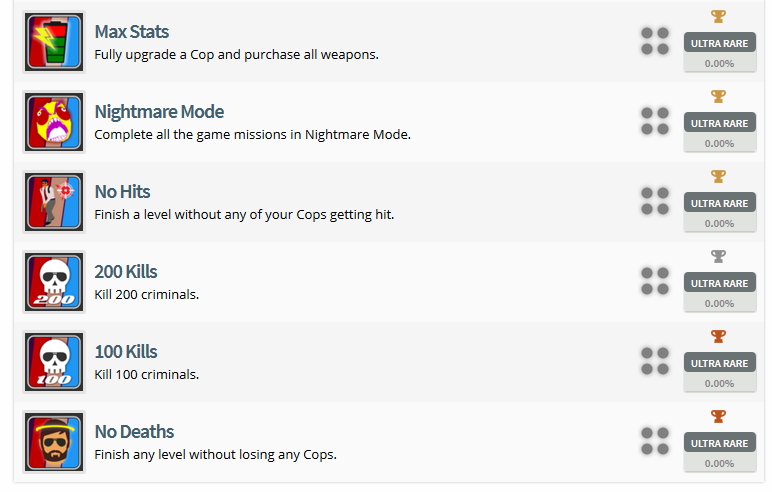The image size is (772, 492).
Task: Click the silver trophy cup for 200 Kills
Action: click(718, 256)
